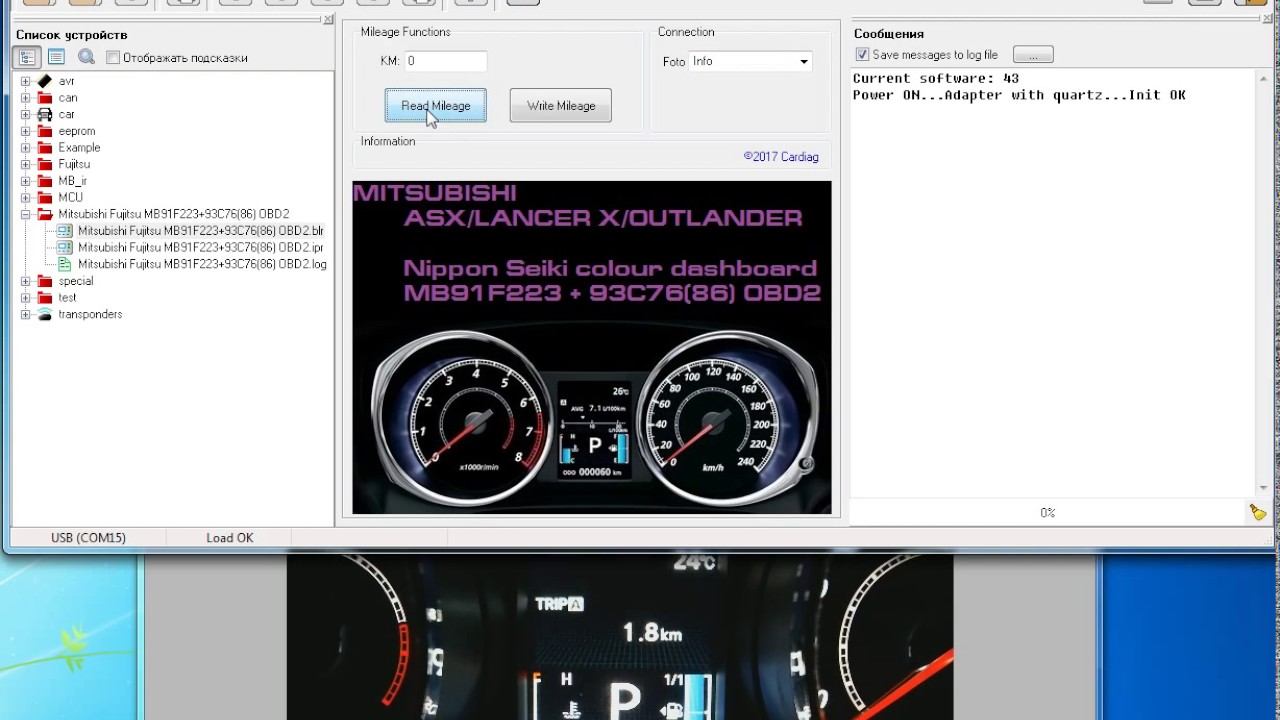Click the 'Power ON...Adapter with quartz' message line
1280x720 pixels.
click(x=1019, y=95)
